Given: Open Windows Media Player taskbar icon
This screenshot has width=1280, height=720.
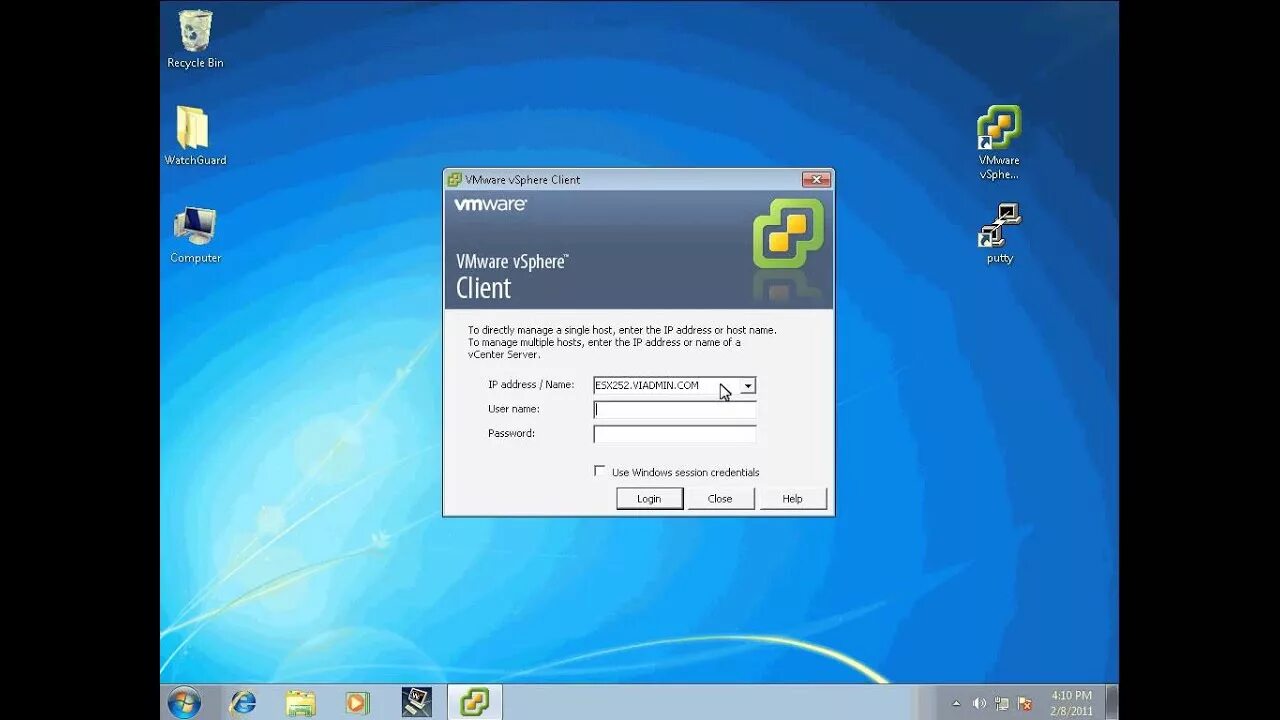Looking at the screenshot, I should tap(357, 703).
